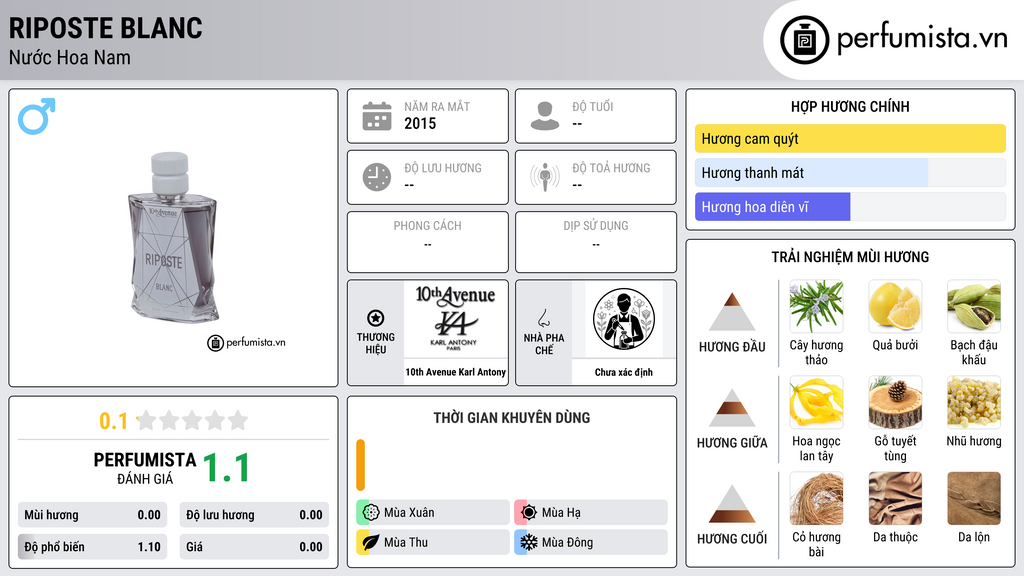This screenshot has width=1024, height=576.
Task: Click the Mùa Hạ season label
Action: (x=561, y=513)
